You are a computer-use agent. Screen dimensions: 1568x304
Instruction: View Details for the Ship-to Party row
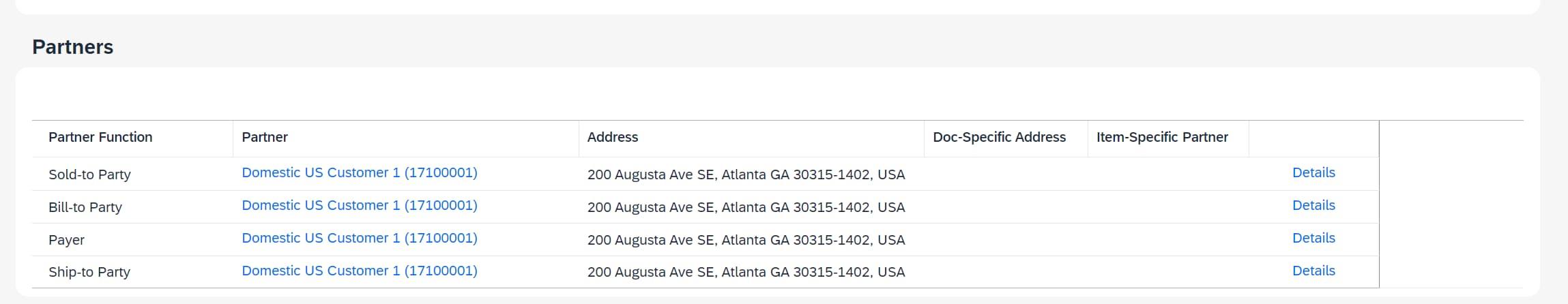[x=1313, y=271]
